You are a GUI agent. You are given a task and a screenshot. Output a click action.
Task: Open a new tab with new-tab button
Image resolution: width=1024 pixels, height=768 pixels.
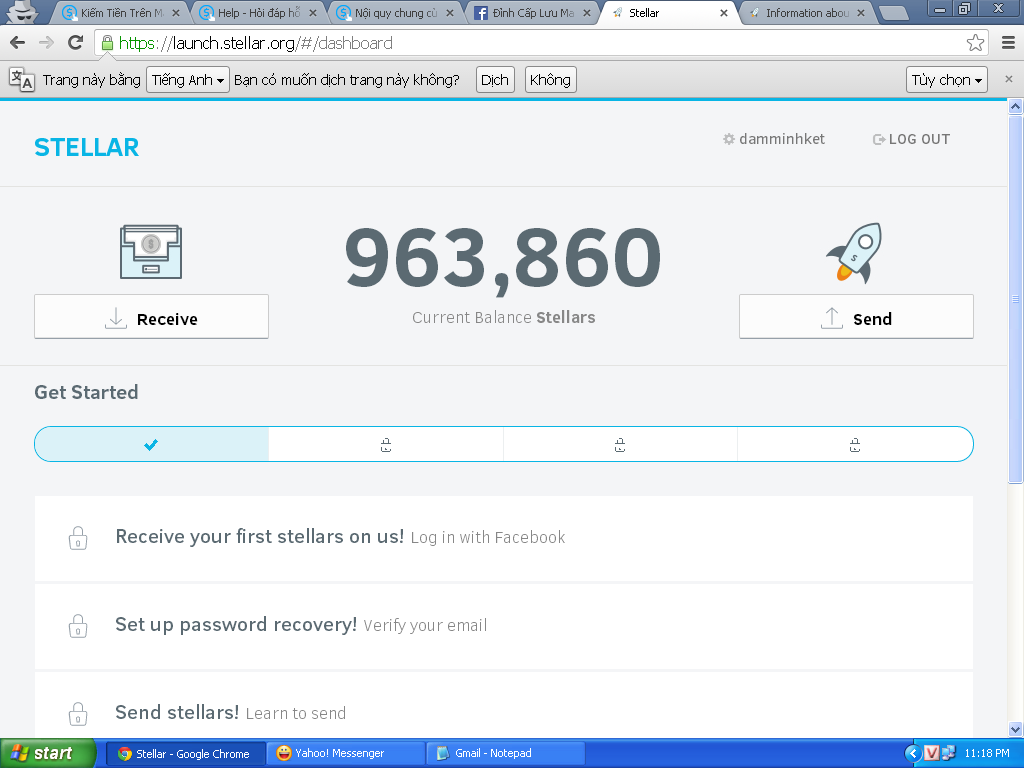894,13
